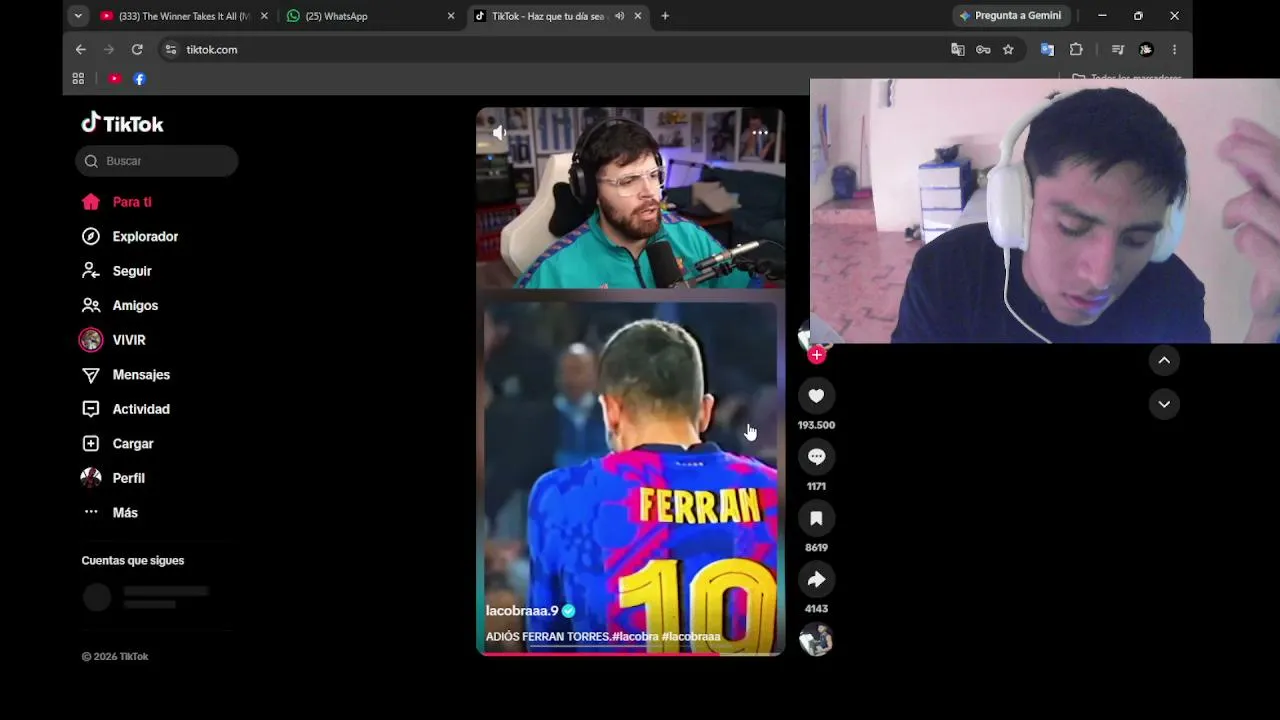Open the Facebook bookmark
This screenshot has width=1280, height=720.
pos(139,79)
